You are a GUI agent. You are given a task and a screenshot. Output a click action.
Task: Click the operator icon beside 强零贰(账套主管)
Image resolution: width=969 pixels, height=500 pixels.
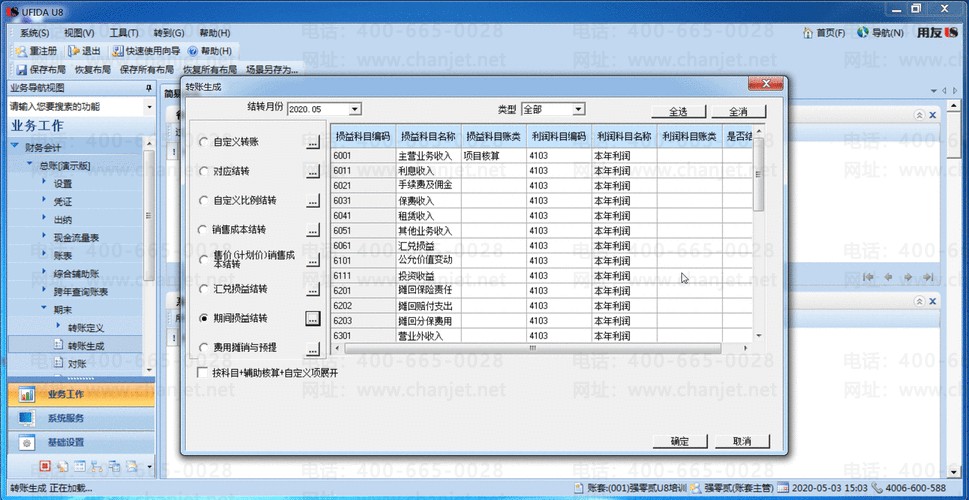(x=696, y=488)
